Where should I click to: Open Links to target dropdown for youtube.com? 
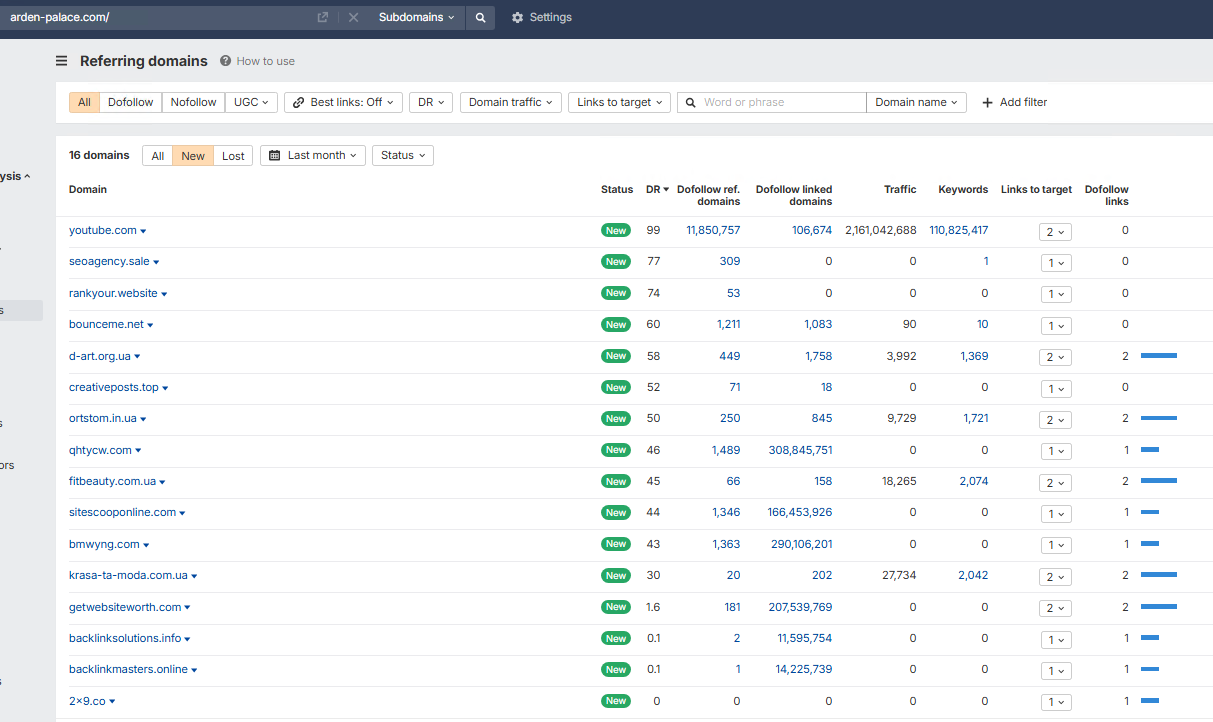coord(1055,231)
